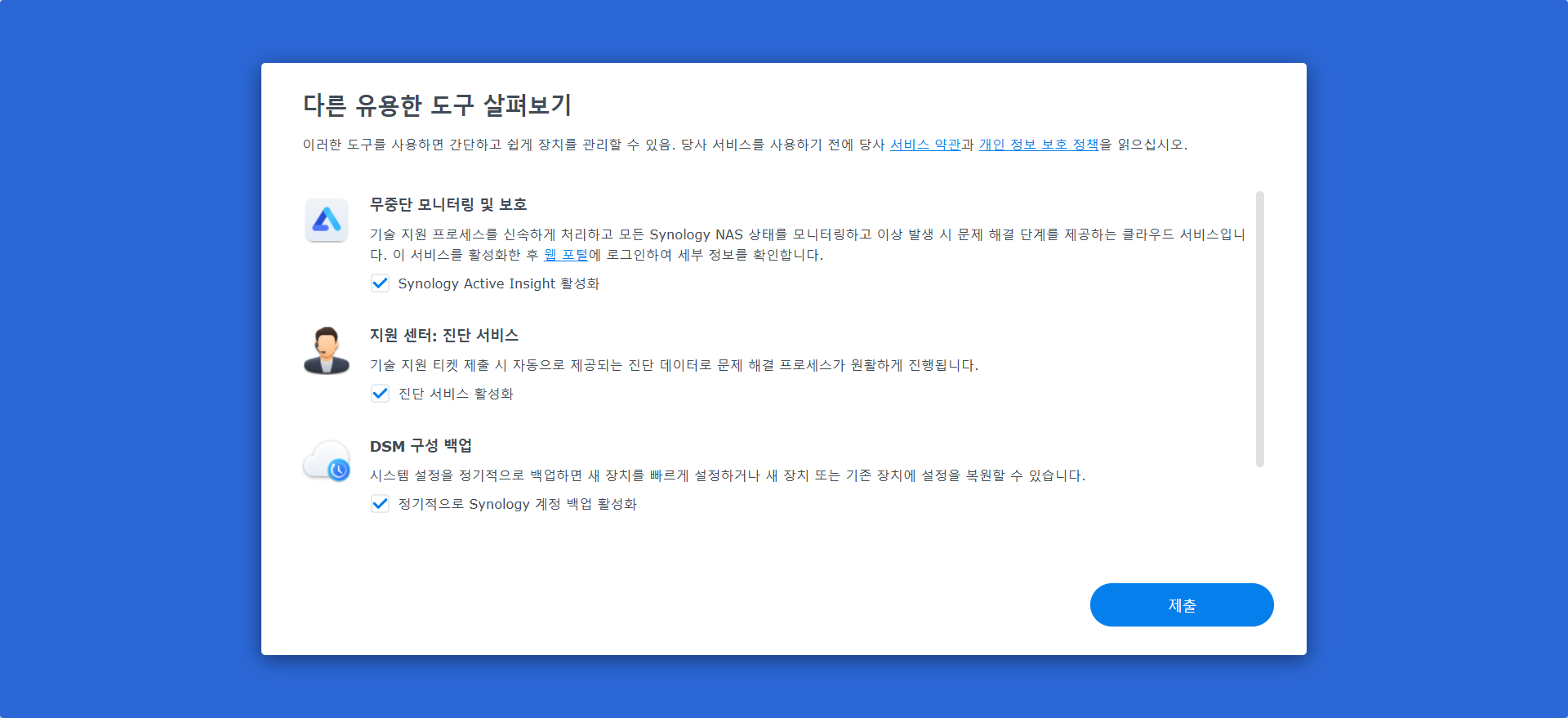Click the support agent diagnostic service icon
The width and height of the screenshot is (1568, 718).
tap(327, 350)
